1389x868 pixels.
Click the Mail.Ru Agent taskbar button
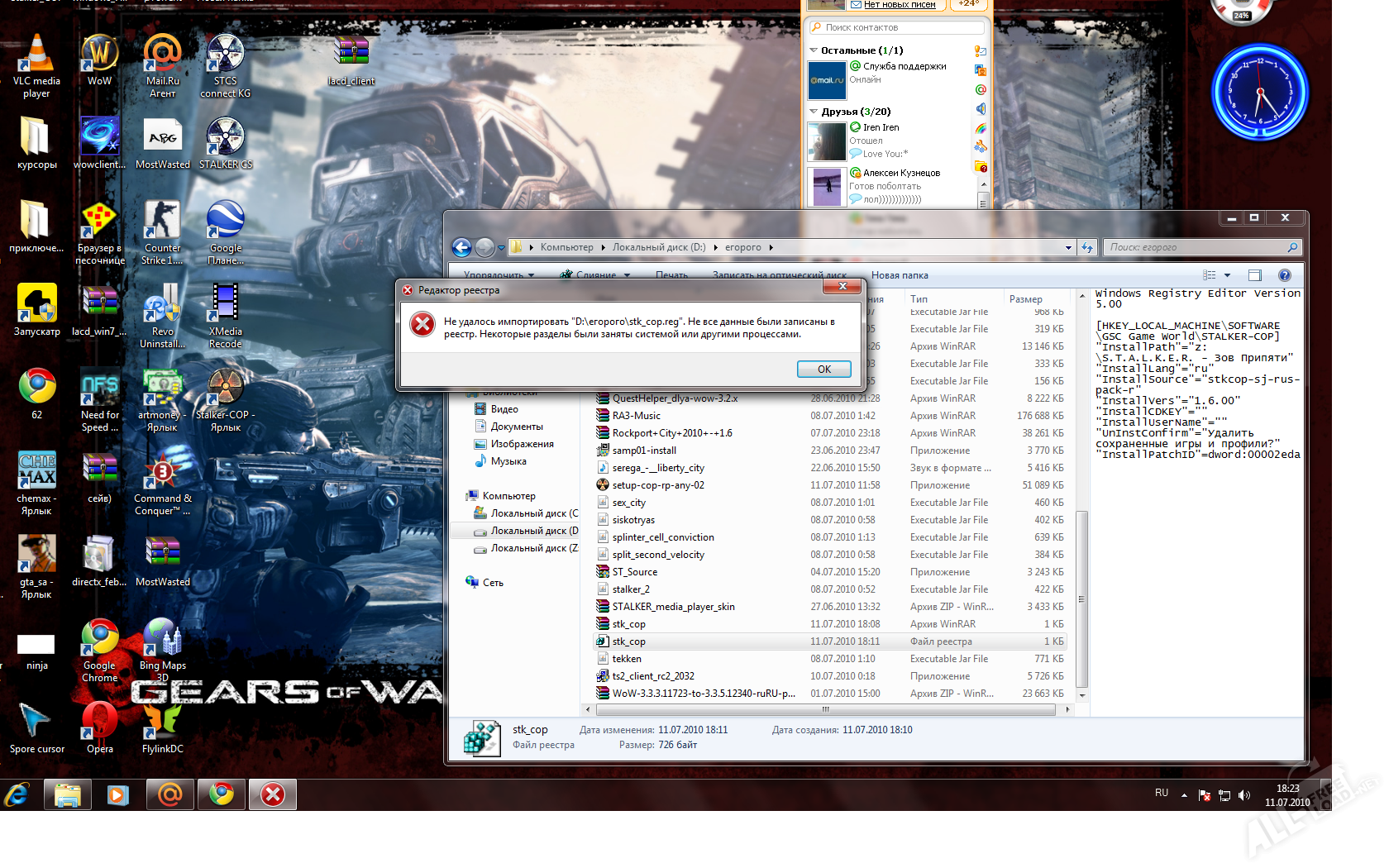point(169,794)
